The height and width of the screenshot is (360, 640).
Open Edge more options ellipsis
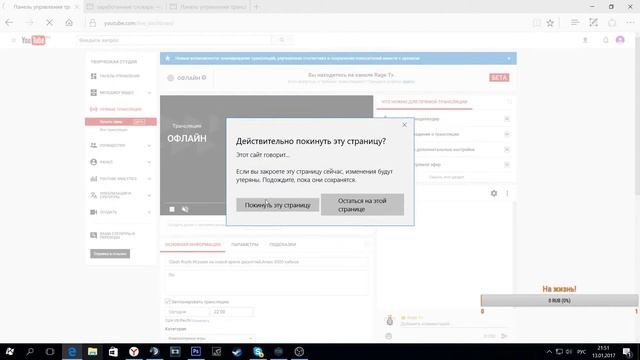tap(630, 23)
